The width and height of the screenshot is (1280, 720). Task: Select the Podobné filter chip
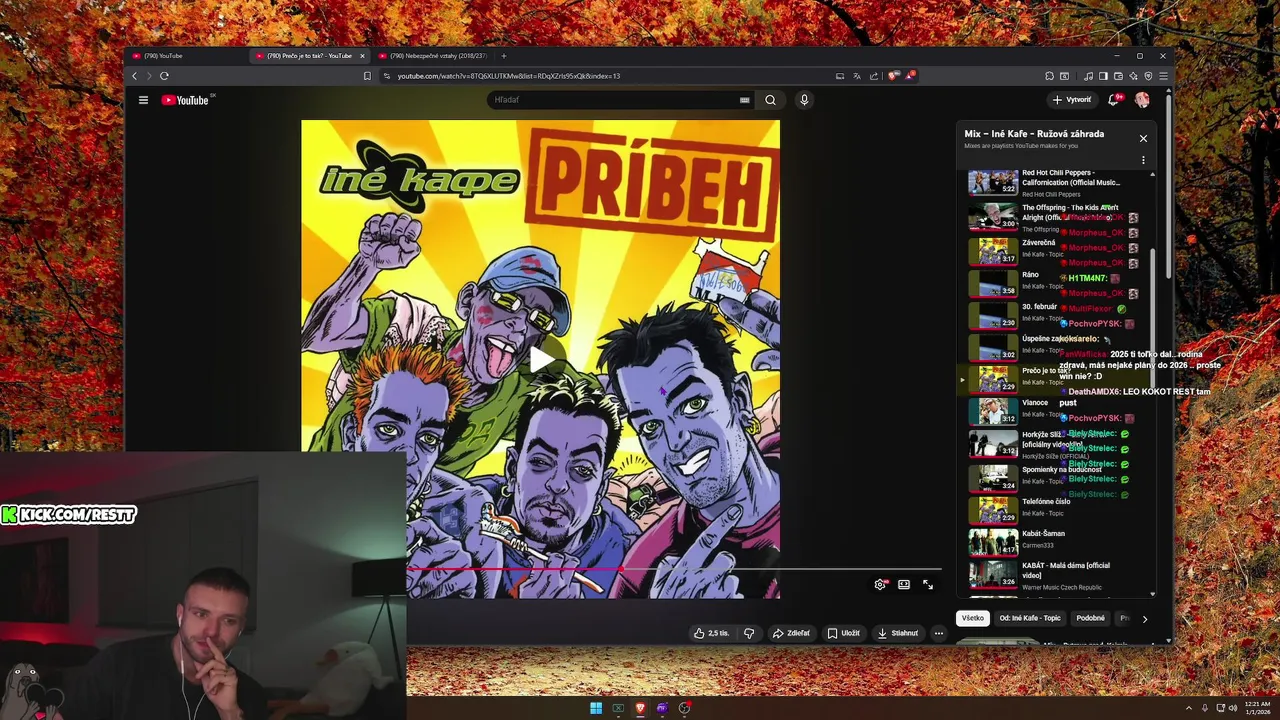1090,618
